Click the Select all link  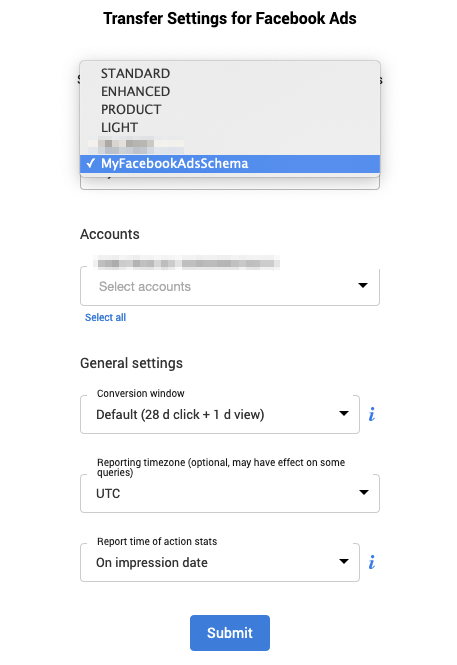106,317
